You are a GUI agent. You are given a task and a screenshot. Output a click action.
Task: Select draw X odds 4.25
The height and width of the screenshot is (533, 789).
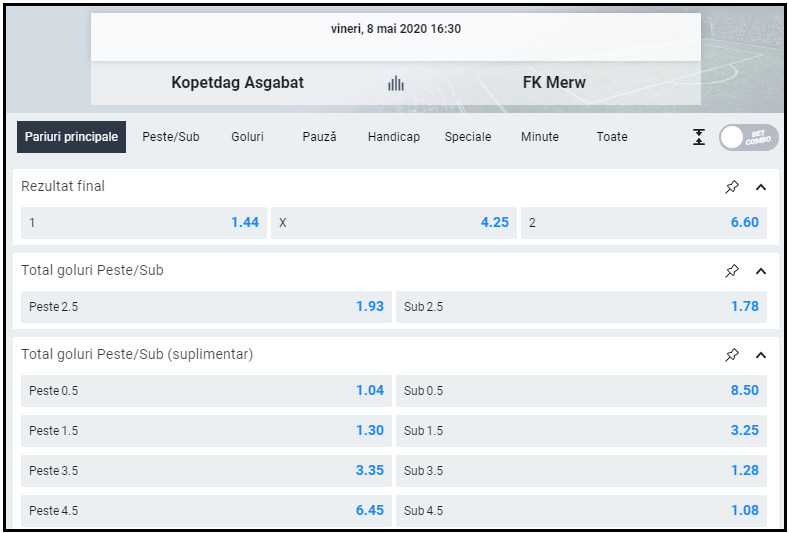[x=394, y=223]
